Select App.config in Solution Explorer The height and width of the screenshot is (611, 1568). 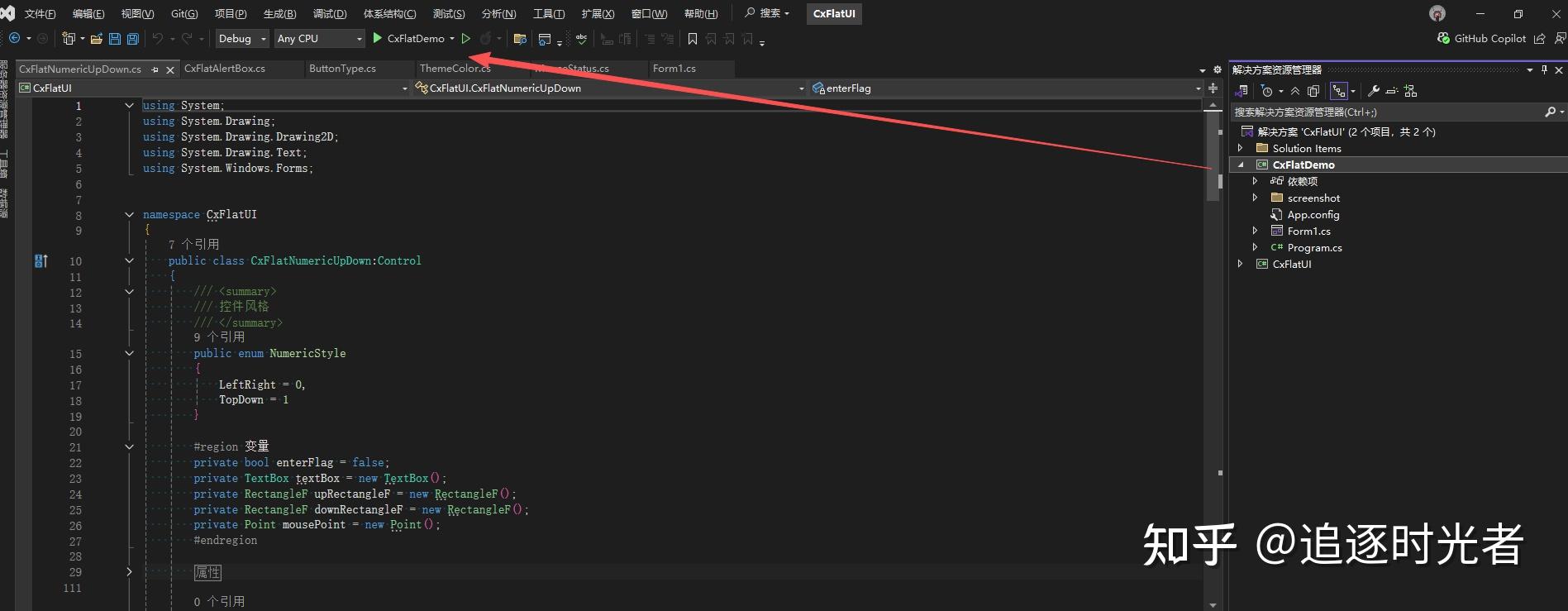tap(1313, 214)
